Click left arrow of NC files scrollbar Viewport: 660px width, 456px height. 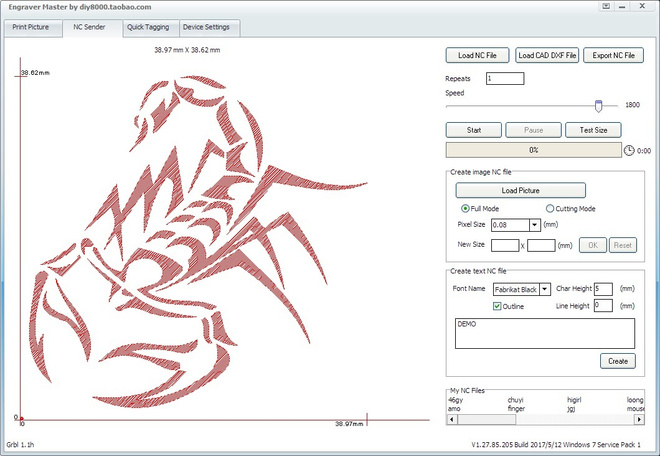(452, 419)
